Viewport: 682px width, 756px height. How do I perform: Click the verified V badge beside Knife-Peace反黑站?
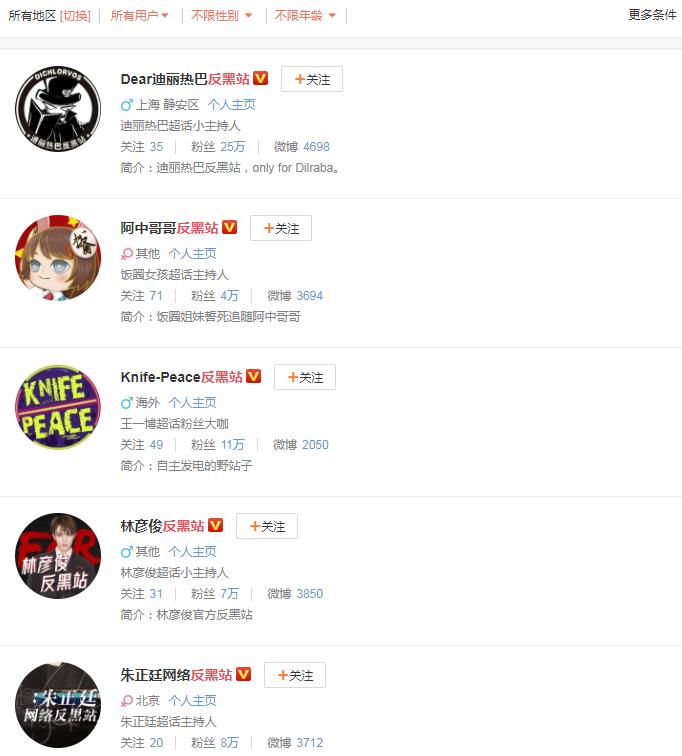[x=254, y=376]
